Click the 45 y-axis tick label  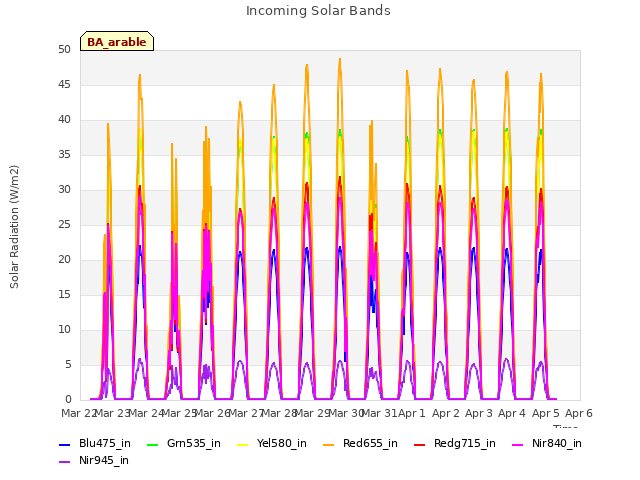point(64,84)
